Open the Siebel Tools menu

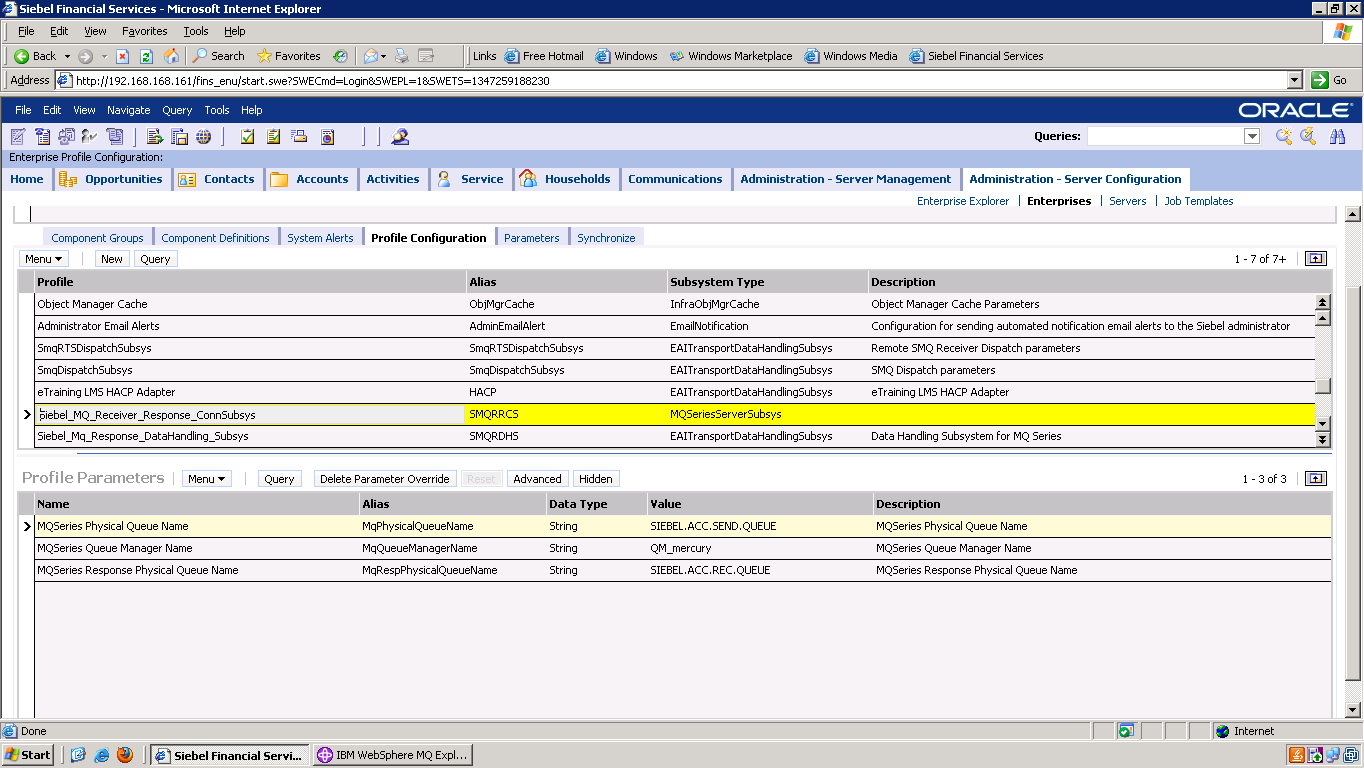[x=217, y=110]
